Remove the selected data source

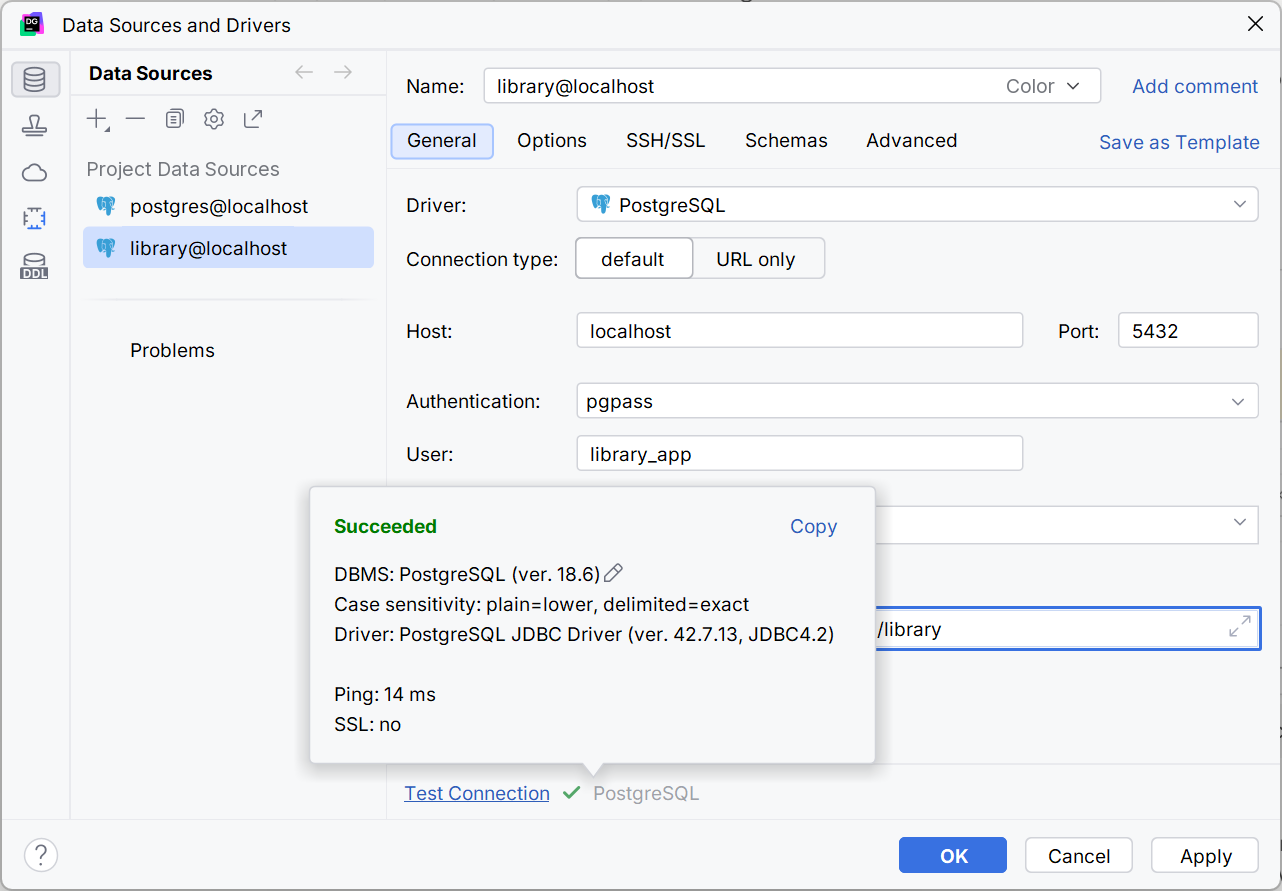pyautogui.click(x=135, y=119)
